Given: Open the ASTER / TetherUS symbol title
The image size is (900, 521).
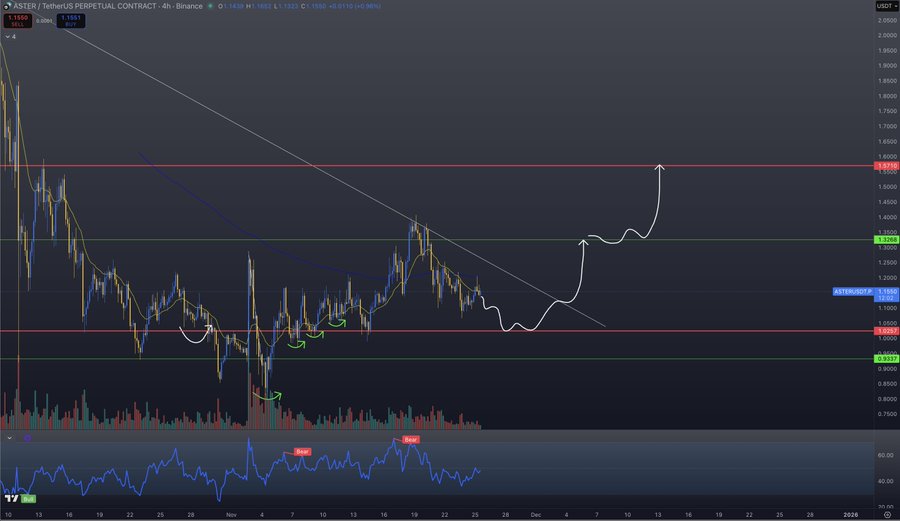Looking at the screenshot, I should tap(108, 6).
